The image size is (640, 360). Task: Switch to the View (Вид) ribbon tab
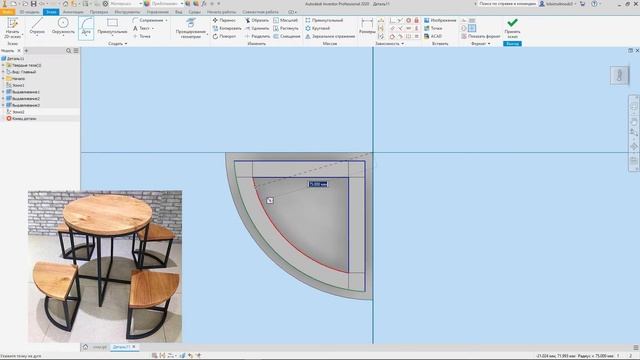tap(179, 12)
